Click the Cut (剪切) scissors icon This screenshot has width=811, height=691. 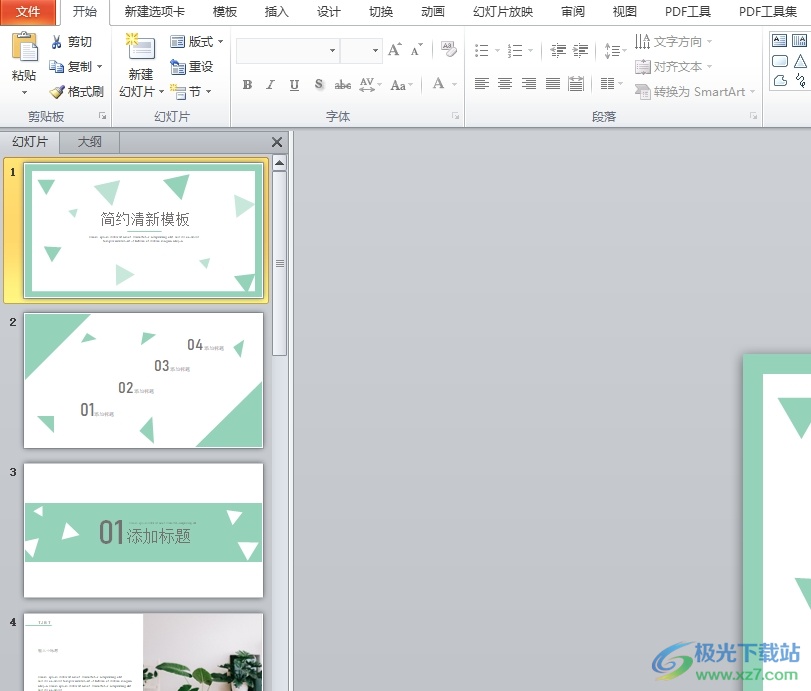57,42
